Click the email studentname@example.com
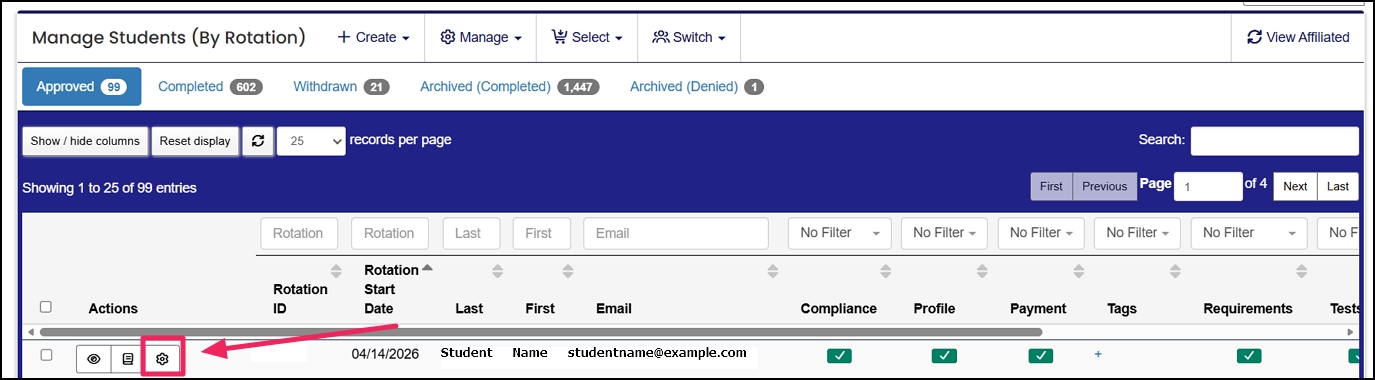 tap(657, 353)
